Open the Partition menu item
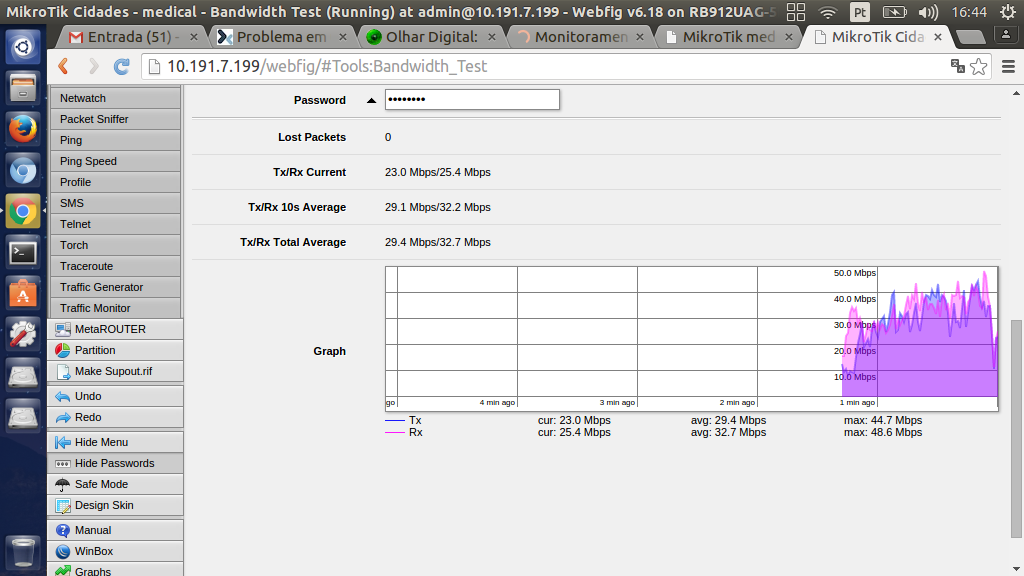This screenshot has height=576, width=1024. coord(115,350)
